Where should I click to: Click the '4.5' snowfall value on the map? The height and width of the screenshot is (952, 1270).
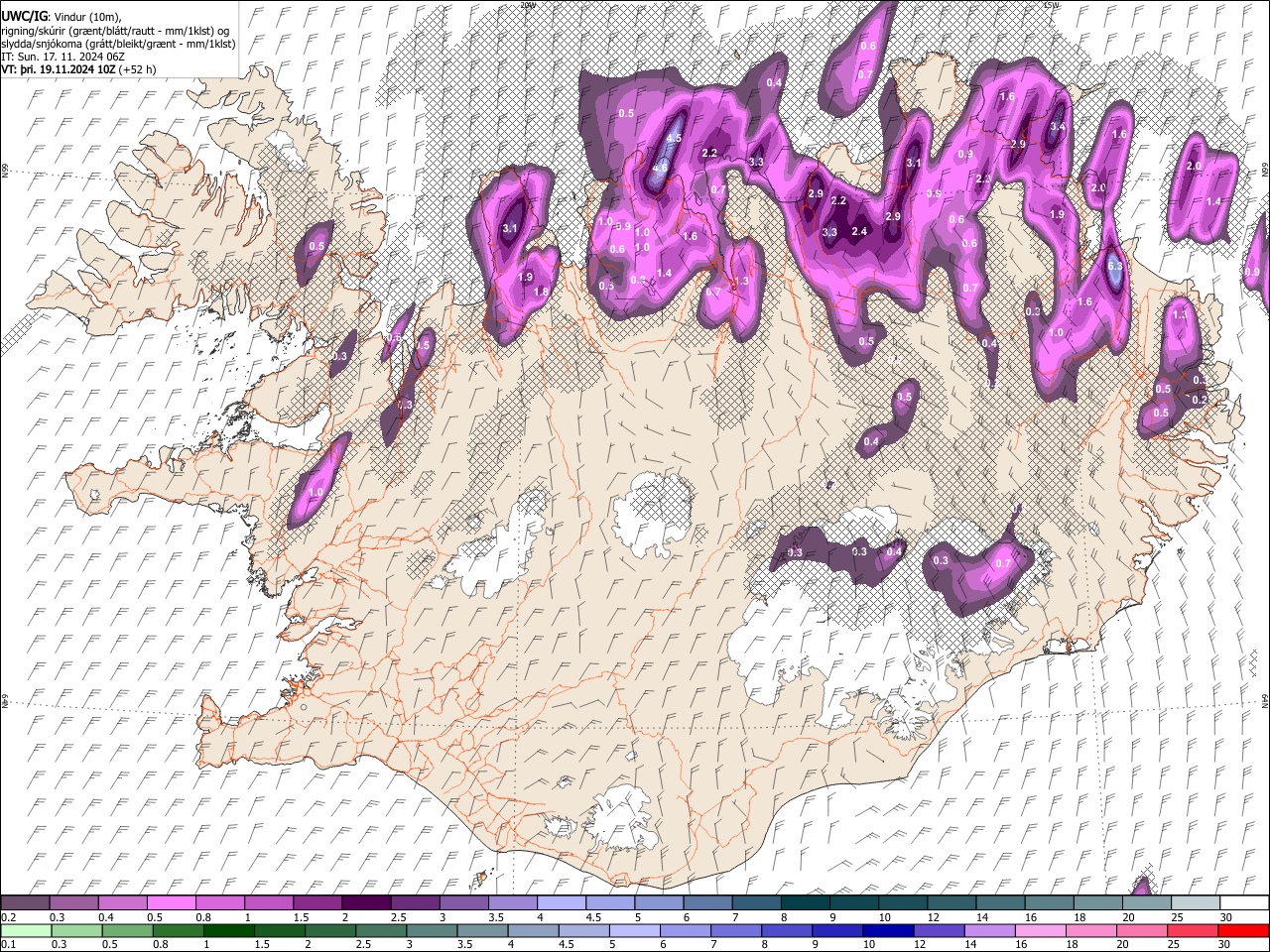tap(675, 139)
